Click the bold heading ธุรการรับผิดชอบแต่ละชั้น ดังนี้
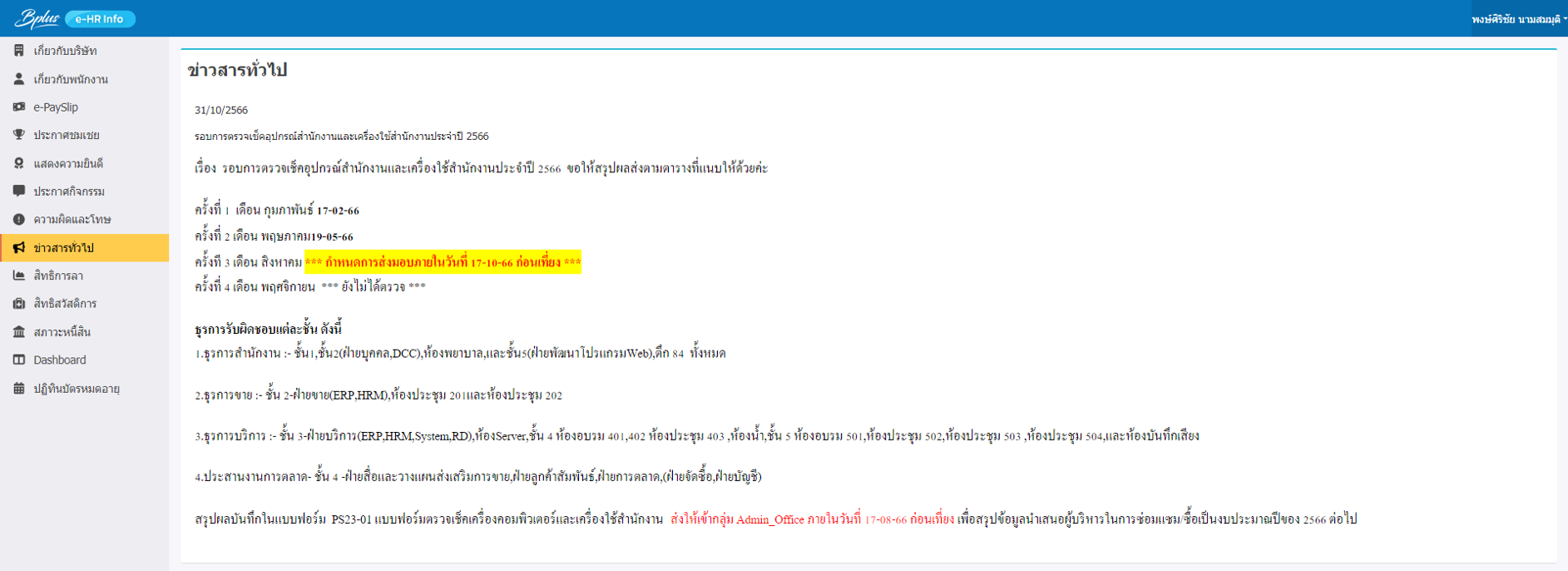1568x571 pixels. click(x=268, y=329)
